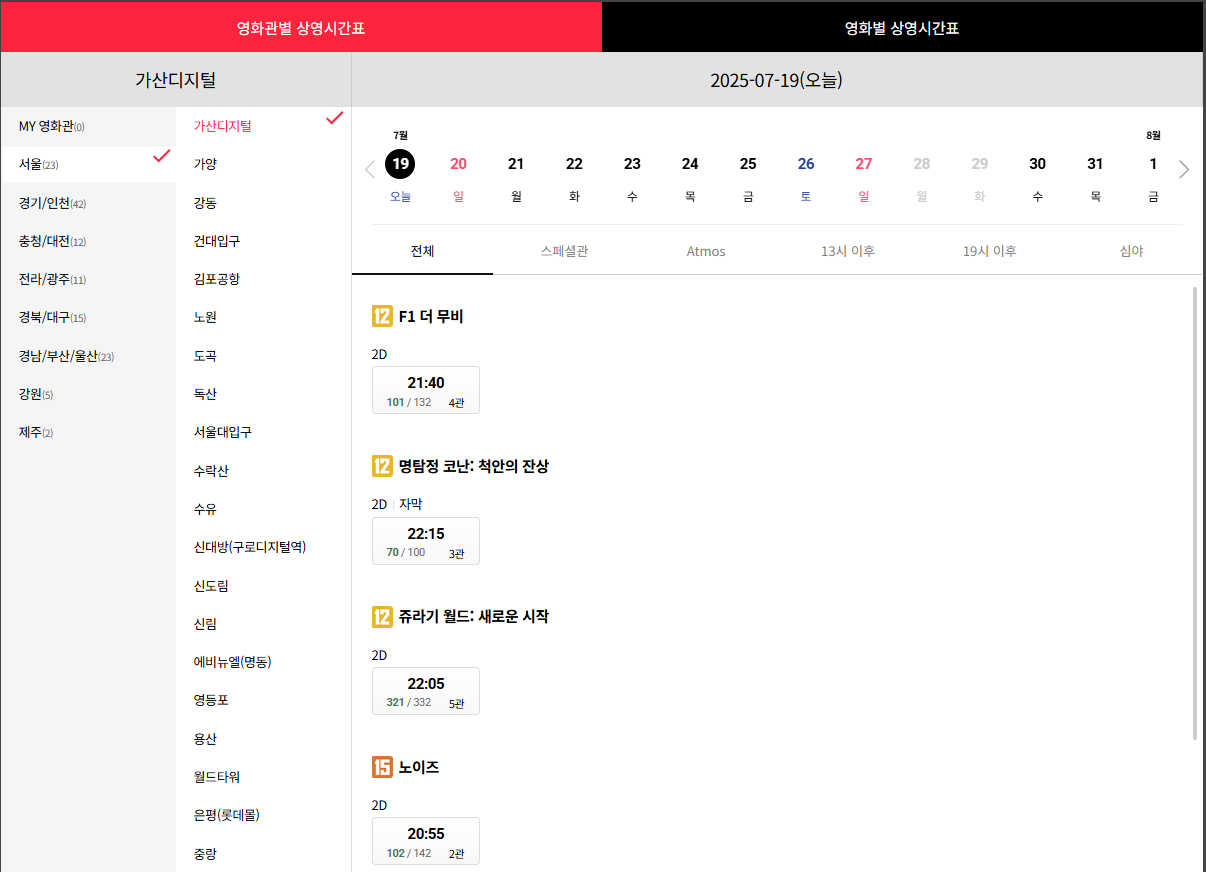The width and height of the screenshot is (1206, 872).
Task: Choose Monday date 21
Action: tap(516, 164)
